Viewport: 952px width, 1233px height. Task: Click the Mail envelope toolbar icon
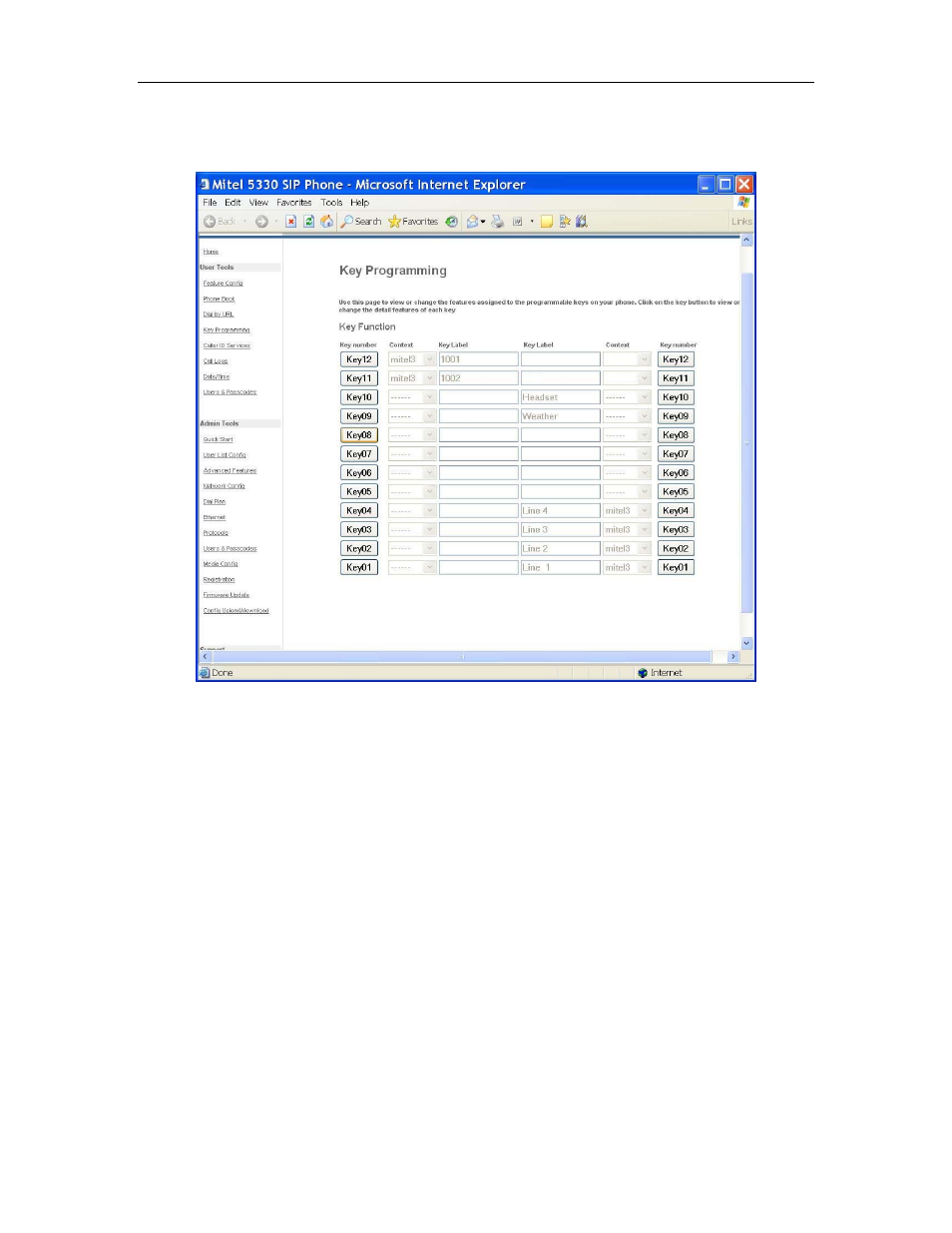tap(472, 222)
